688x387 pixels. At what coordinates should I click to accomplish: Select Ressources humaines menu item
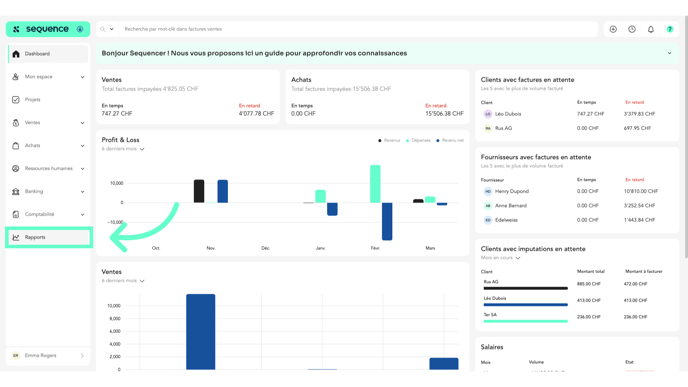click(48, 168)
